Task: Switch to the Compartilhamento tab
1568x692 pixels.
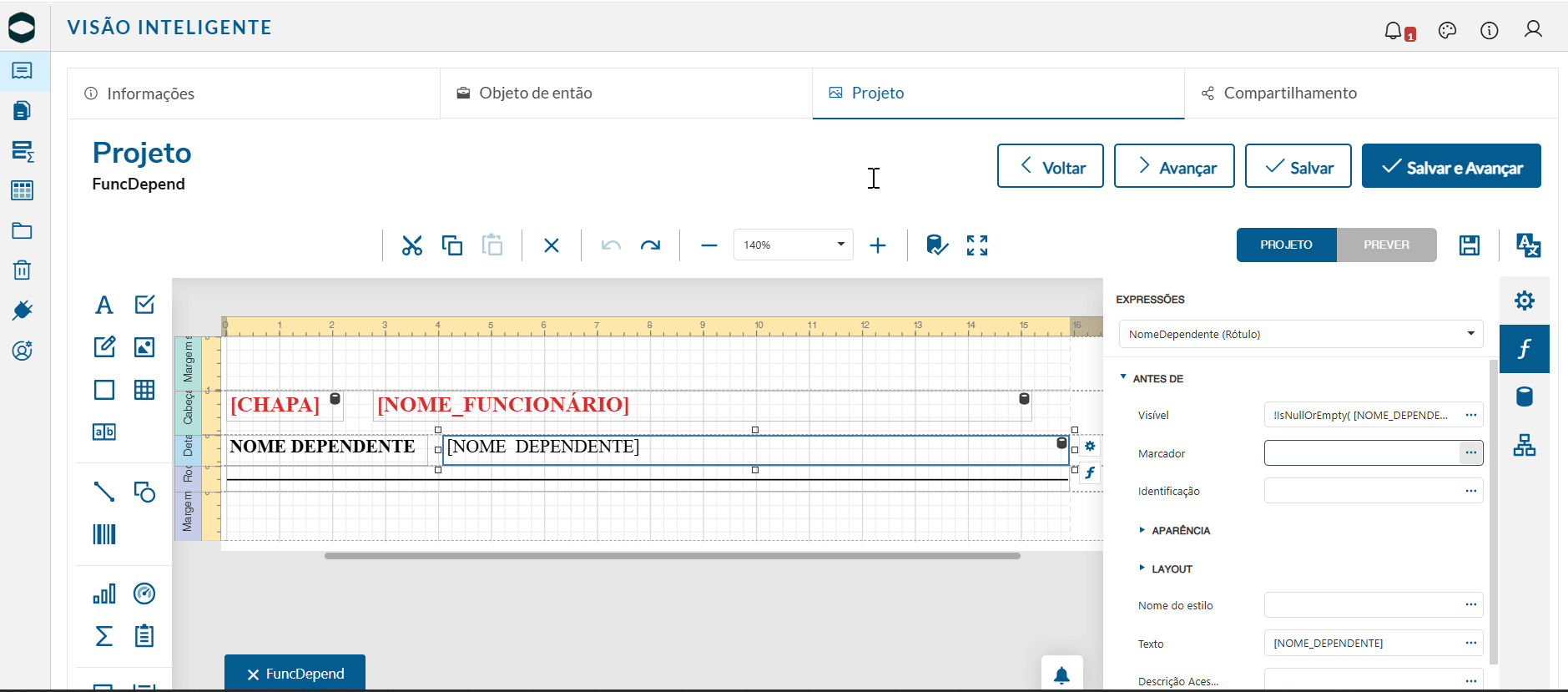Action: 1371,93
